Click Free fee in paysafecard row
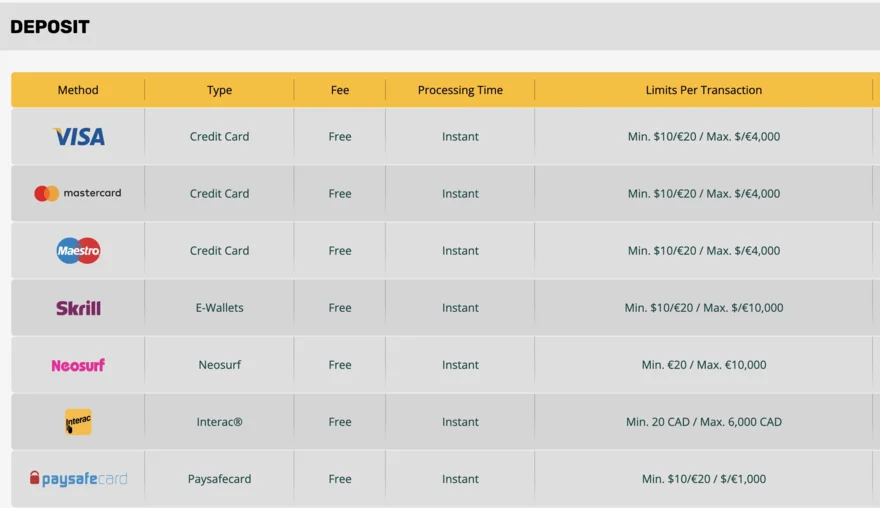Image resolution: width=880 pixels, height=508 pixels. click(x=340, y=479)
